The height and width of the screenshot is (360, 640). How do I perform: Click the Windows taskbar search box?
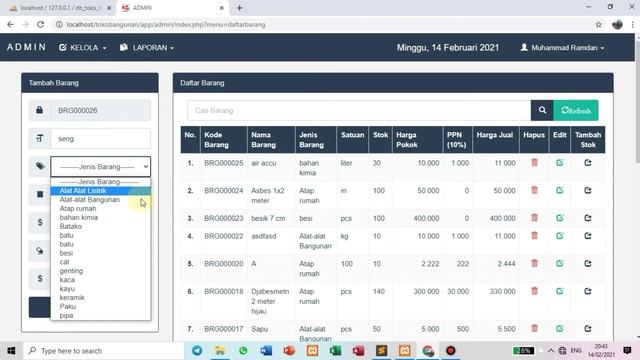pyautogui.click(x=103, y=351)
